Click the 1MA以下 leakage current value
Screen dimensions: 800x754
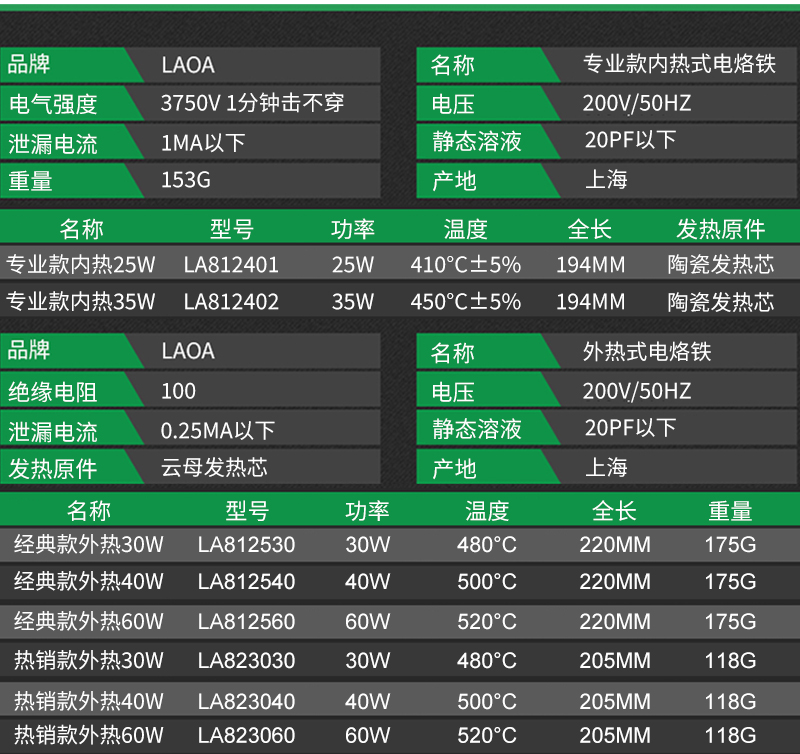203,143
